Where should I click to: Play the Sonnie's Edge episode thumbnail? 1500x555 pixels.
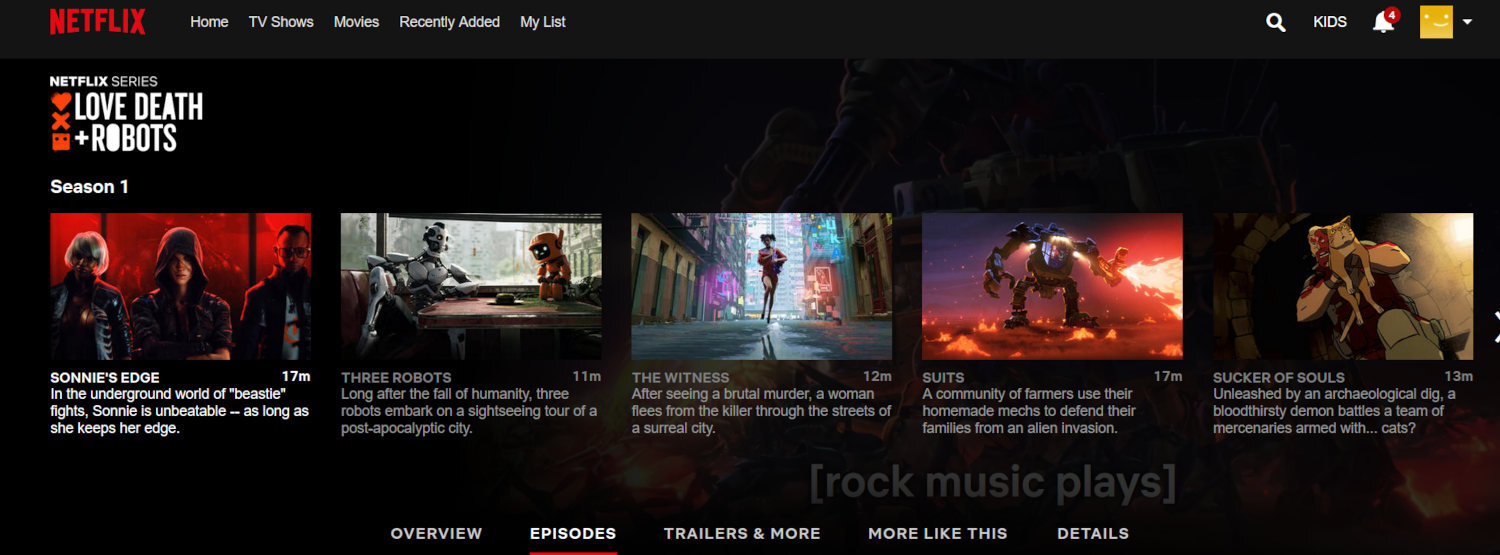(180, 286)
